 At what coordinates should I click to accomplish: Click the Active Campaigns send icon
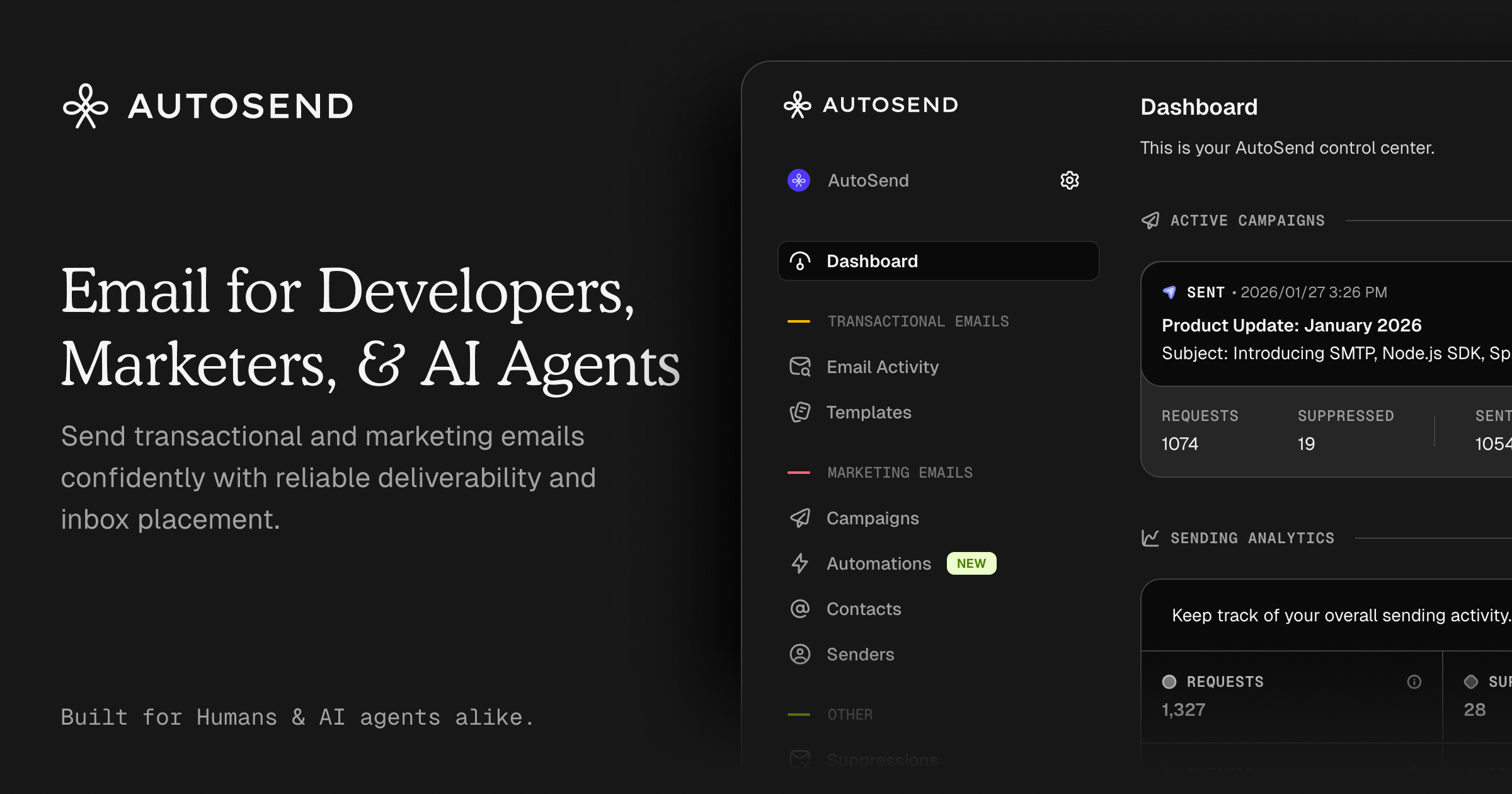pyautogui.click(x=1150, y=221)
